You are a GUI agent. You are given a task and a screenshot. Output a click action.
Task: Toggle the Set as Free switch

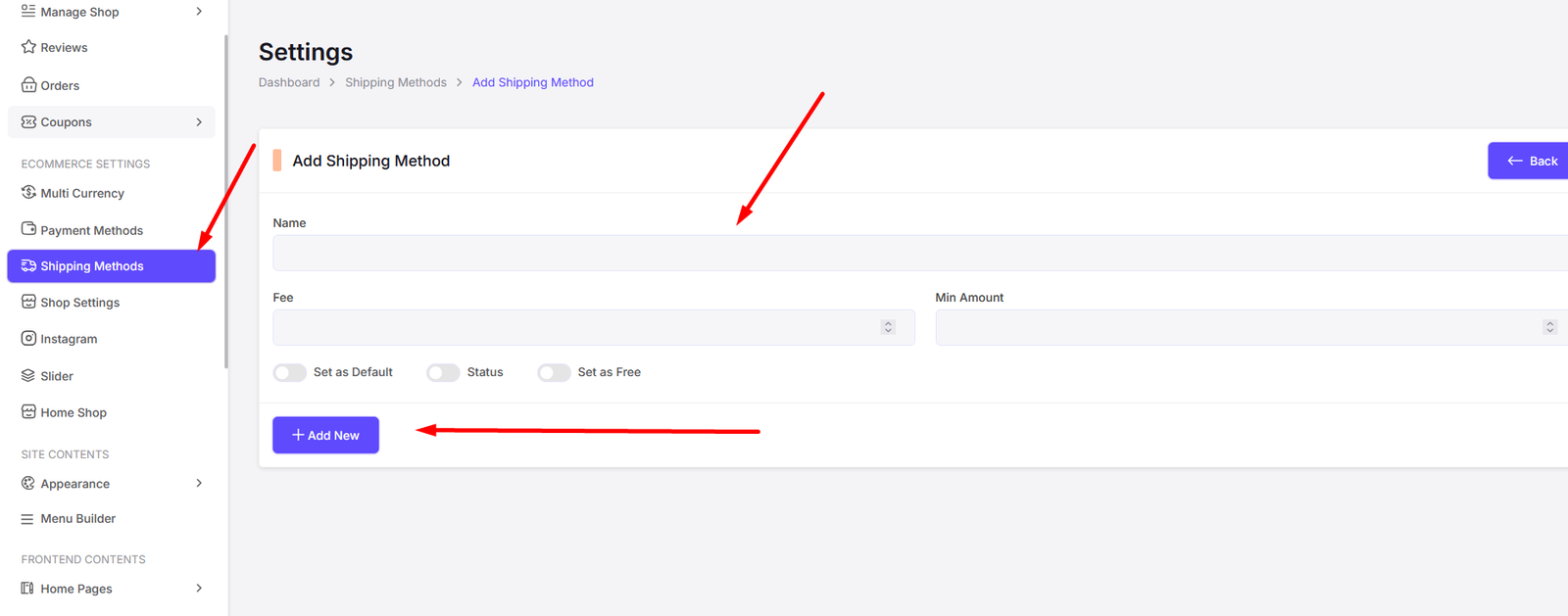click(554, 373)
